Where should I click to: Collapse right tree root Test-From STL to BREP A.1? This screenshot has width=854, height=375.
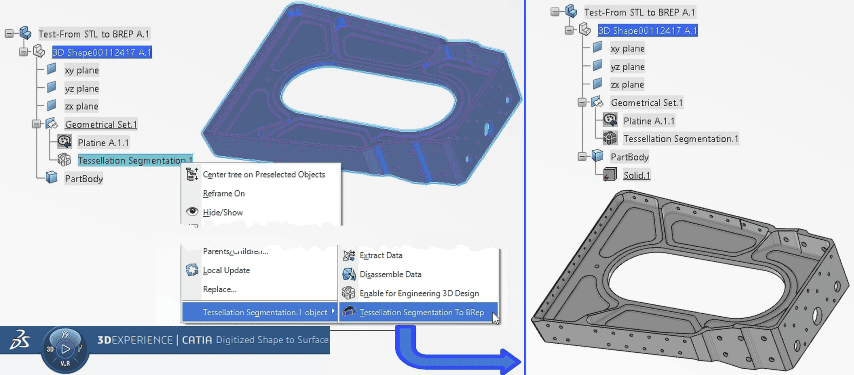555,11
